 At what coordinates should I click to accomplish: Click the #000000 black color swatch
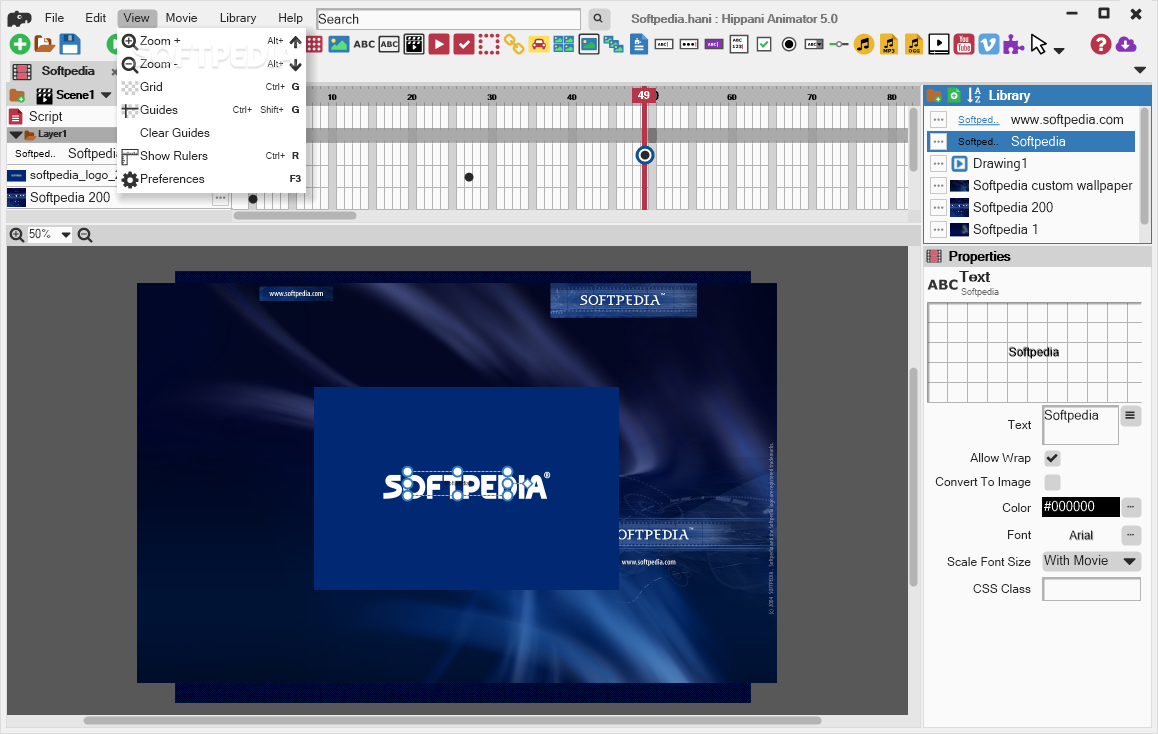1080,507
